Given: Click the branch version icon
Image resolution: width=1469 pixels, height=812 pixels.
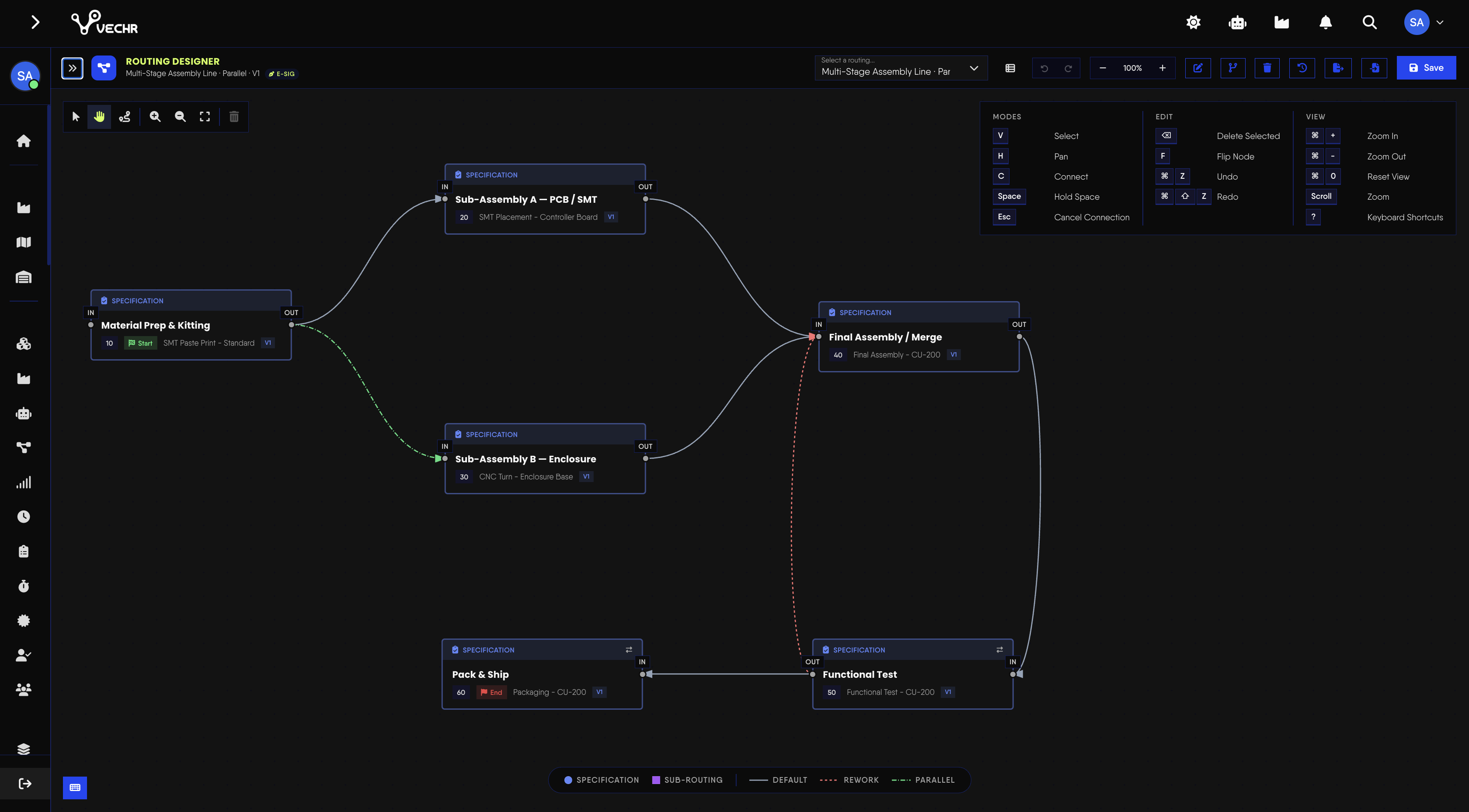Looking at the screenshot, I should tap(1233, 68).
